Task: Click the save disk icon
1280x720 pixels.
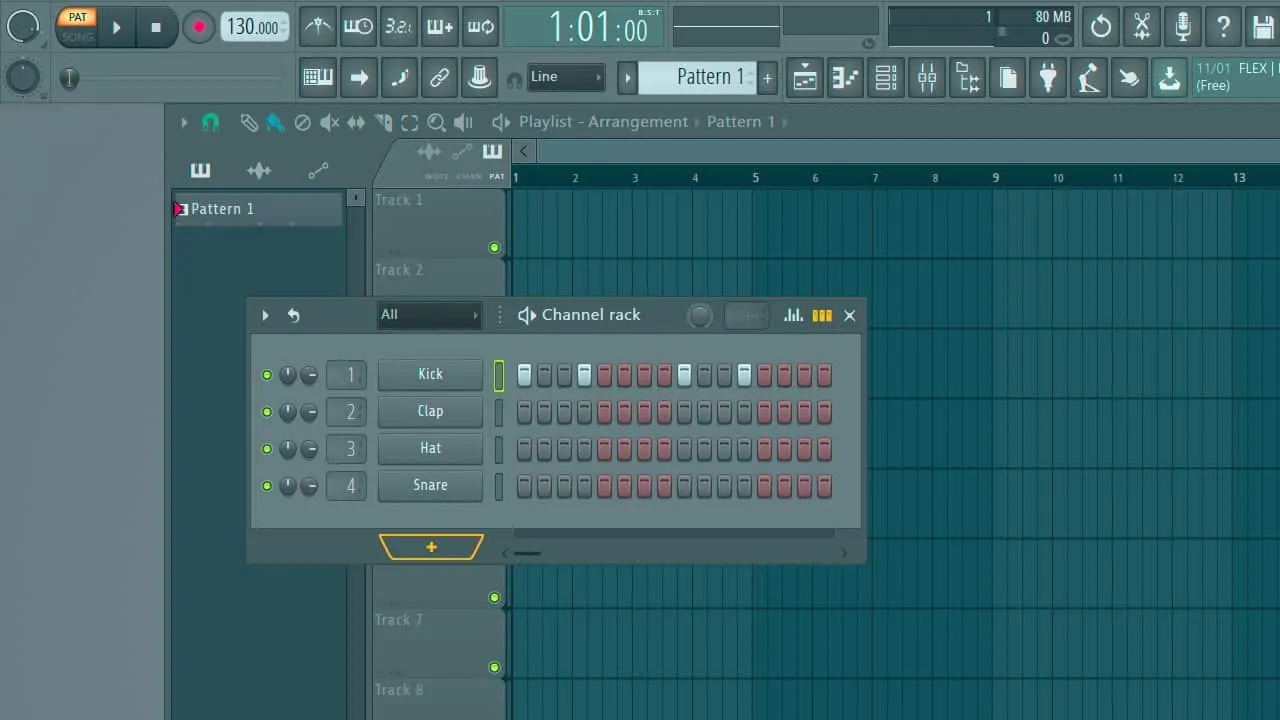Action: 1263,27
